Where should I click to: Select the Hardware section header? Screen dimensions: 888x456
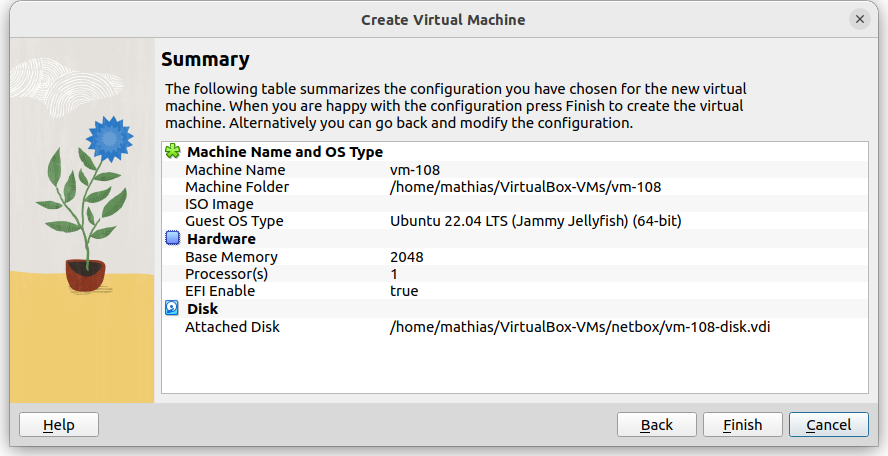(221, 239)
